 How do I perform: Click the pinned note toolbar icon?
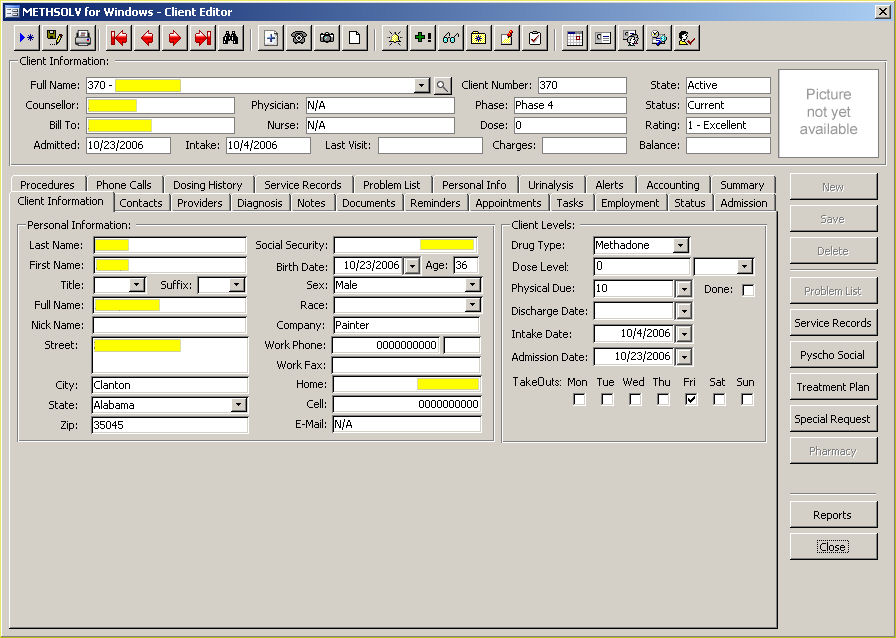(507, 38)
